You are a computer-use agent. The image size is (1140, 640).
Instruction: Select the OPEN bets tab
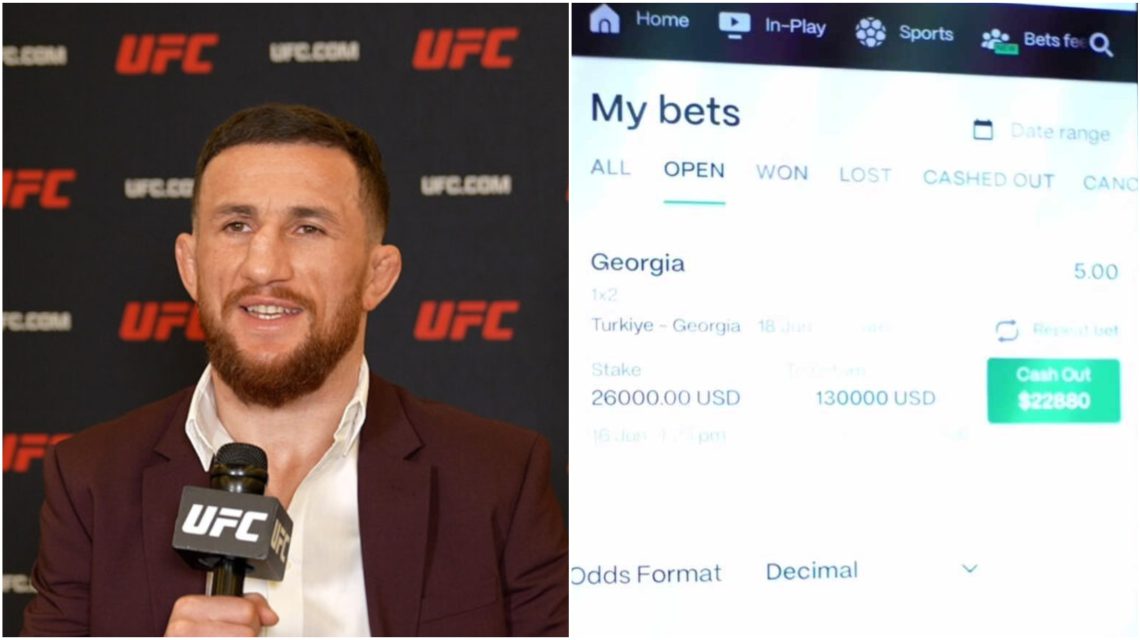[694, 170]
